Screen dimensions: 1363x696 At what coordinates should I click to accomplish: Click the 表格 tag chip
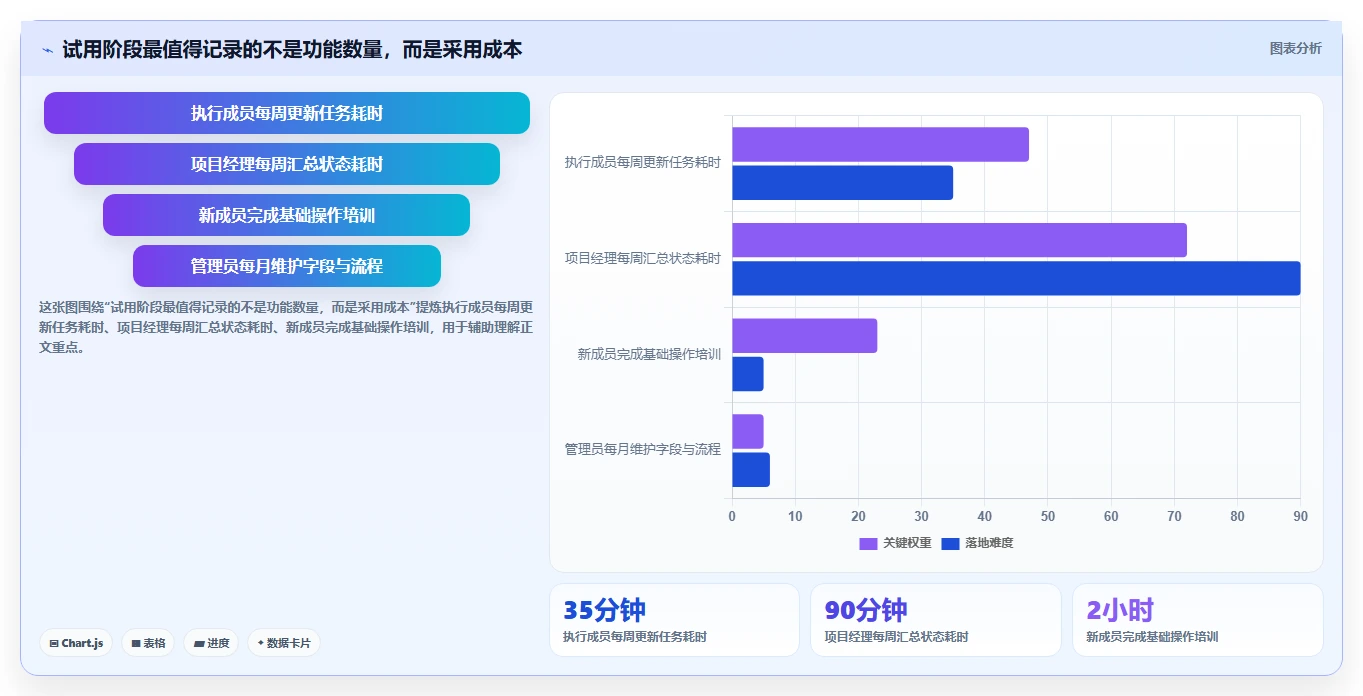coord(148,643)
